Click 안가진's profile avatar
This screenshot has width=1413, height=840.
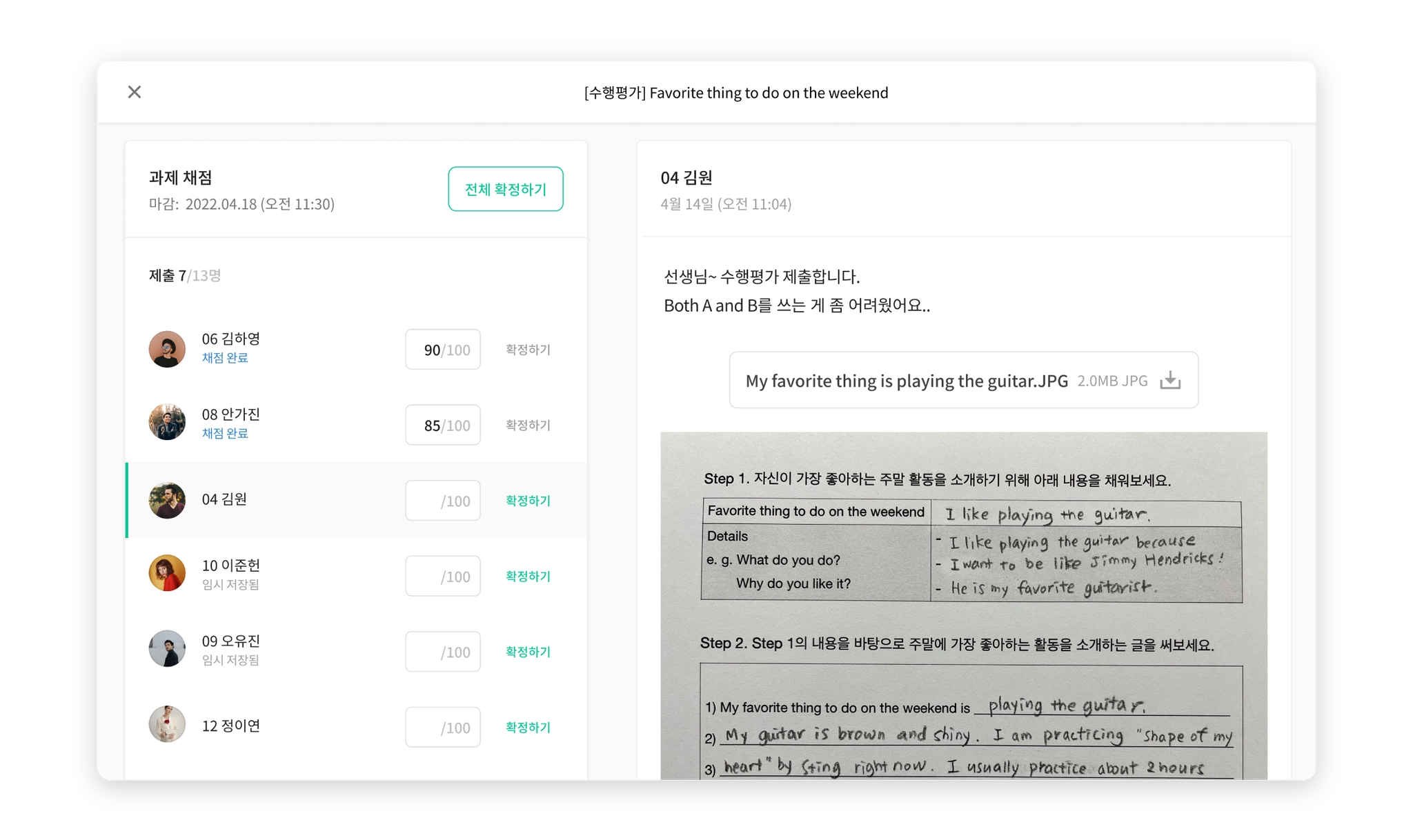[167, 422]
